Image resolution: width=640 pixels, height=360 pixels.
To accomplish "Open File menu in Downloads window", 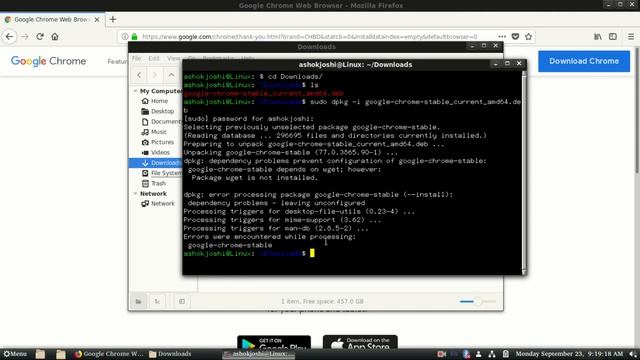I will click(x=136, y=58).
